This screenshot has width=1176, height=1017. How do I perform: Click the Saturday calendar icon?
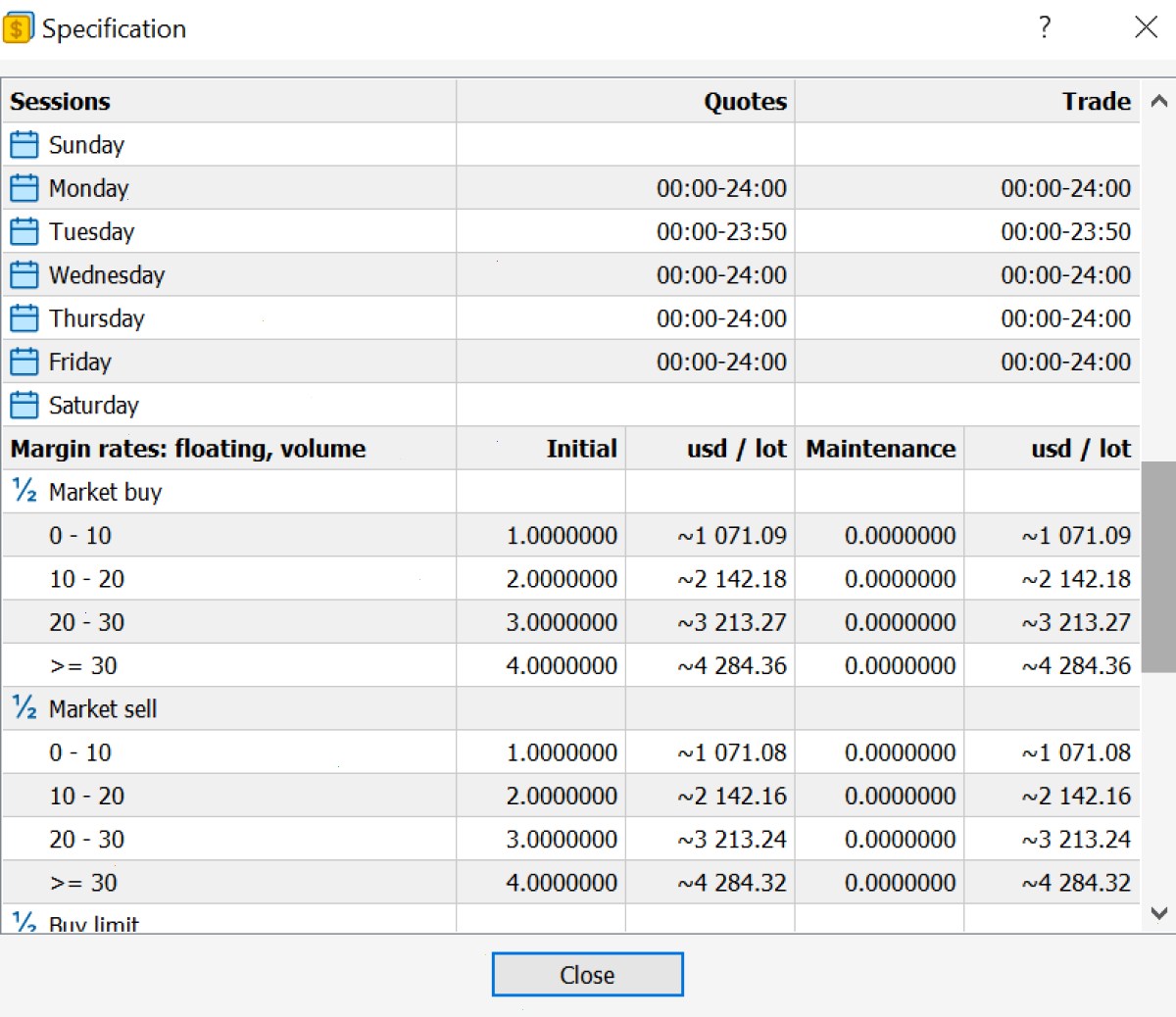click(24, 405)
